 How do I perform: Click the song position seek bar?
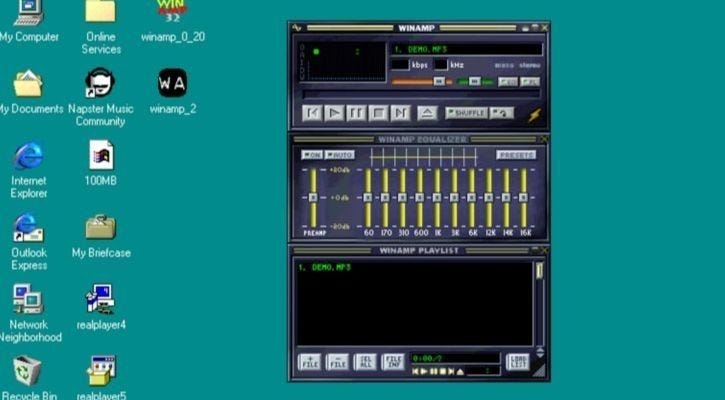(421, 94)
